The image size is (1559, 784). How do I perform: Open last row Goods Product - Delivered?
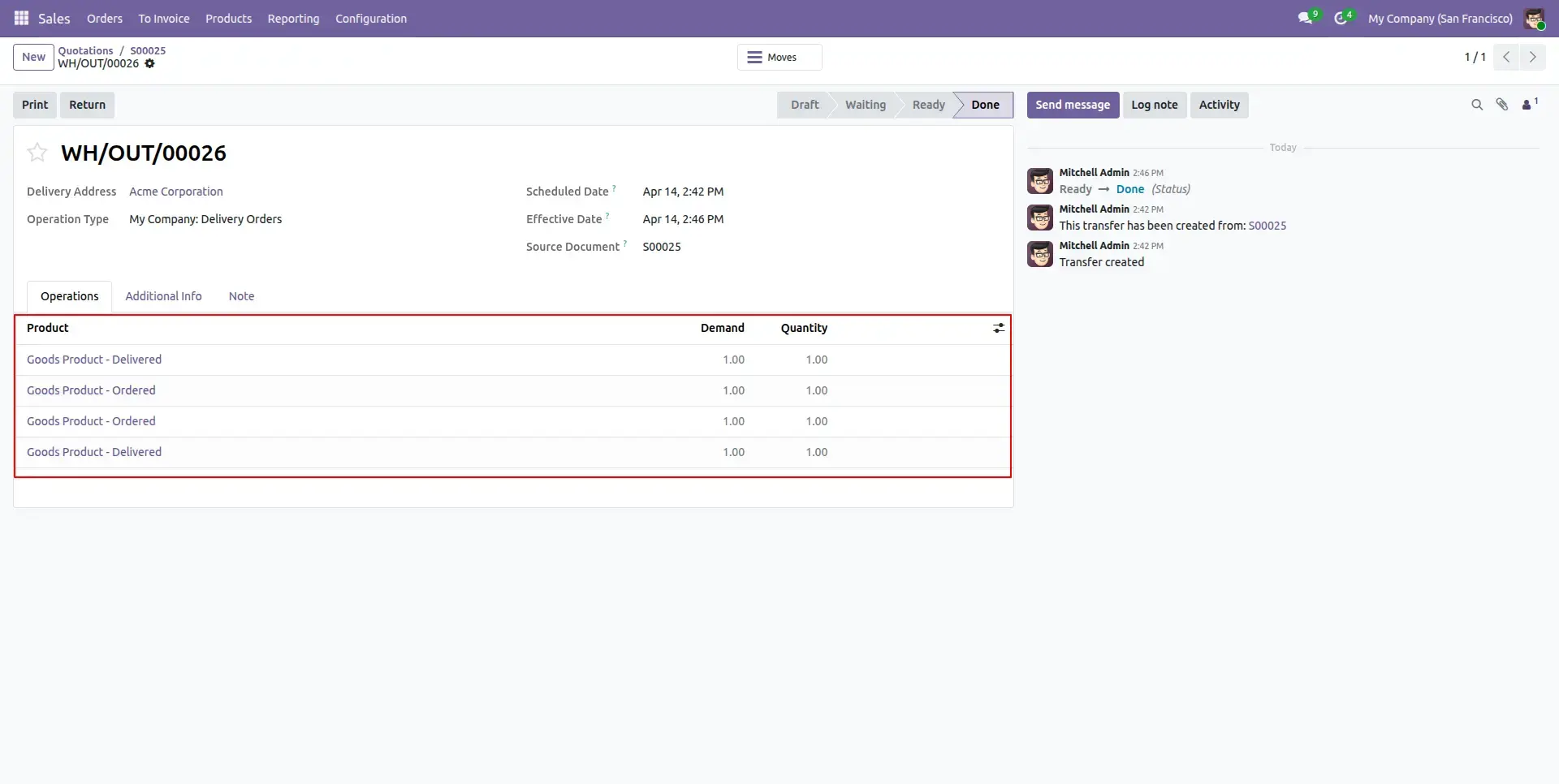tap(94, 452)
